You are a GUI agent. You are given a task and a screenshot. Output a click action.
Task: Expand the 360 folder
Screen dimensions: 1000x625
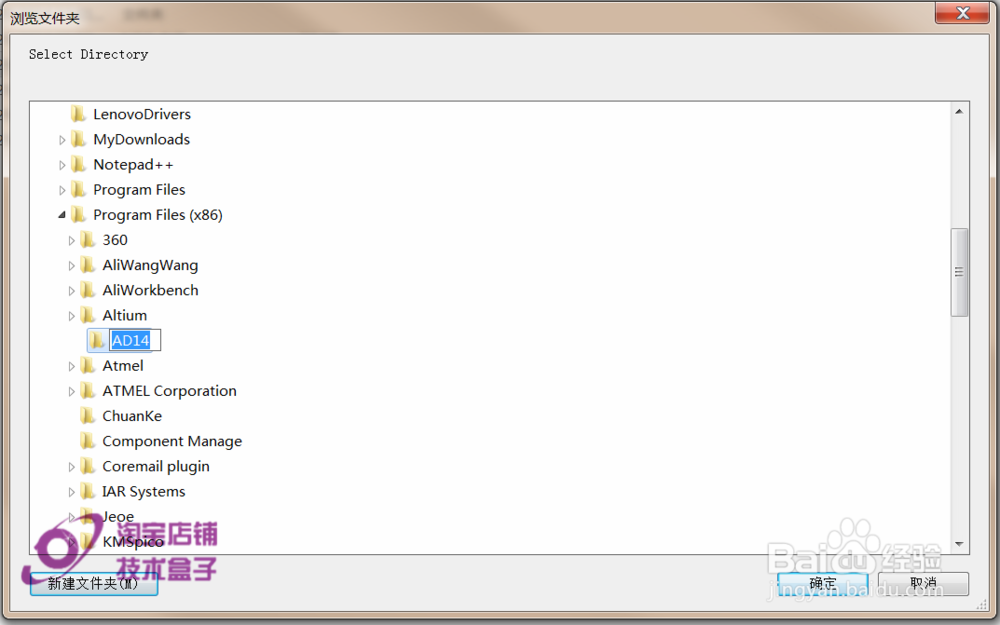[71, 240]
